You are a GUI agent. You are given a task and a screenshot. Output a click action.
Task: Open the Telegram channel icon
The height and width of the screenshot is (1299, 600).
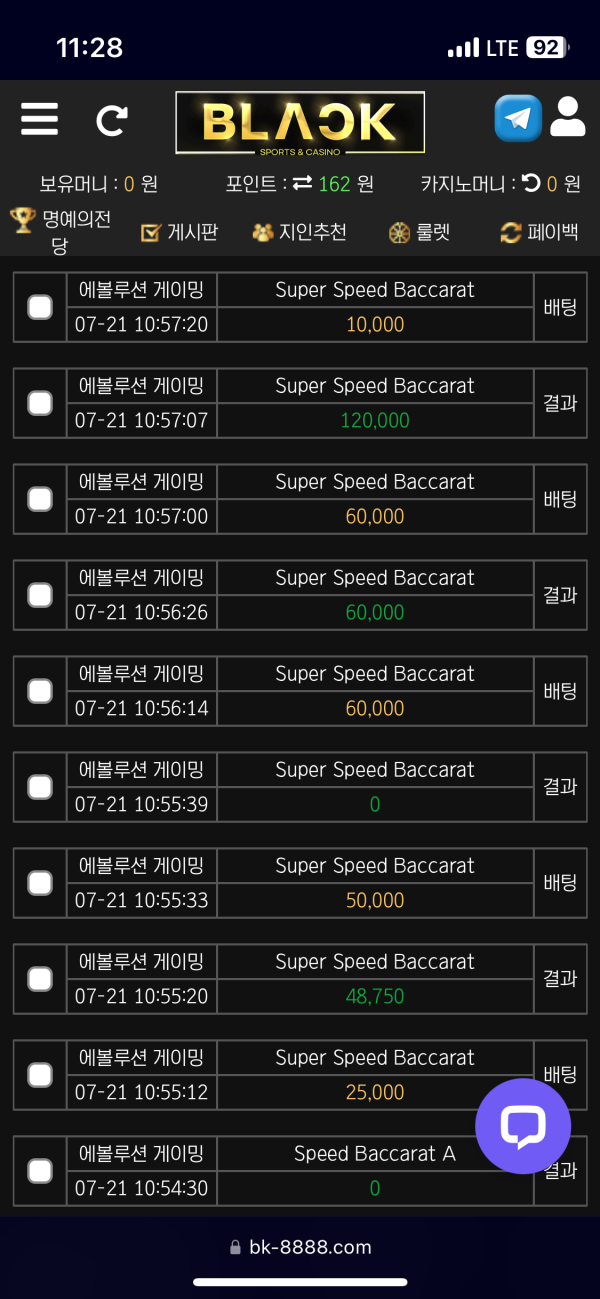[x=517, y=119]
